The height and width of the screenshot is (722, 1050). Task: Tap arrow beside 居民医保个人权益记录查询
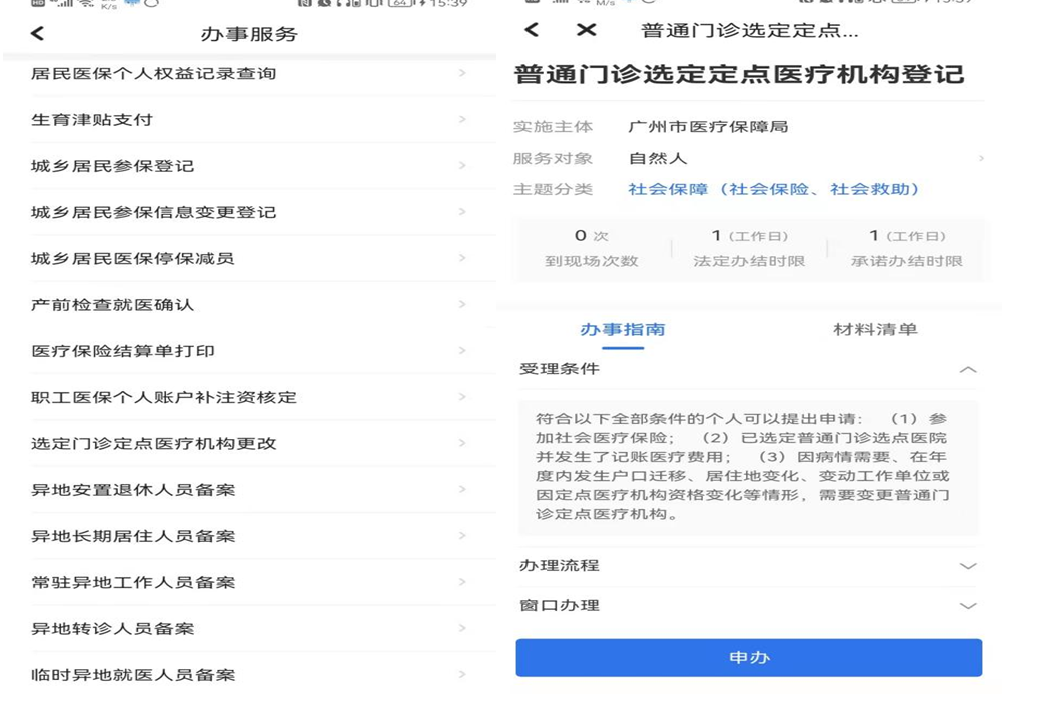click(x=462, y=73)
